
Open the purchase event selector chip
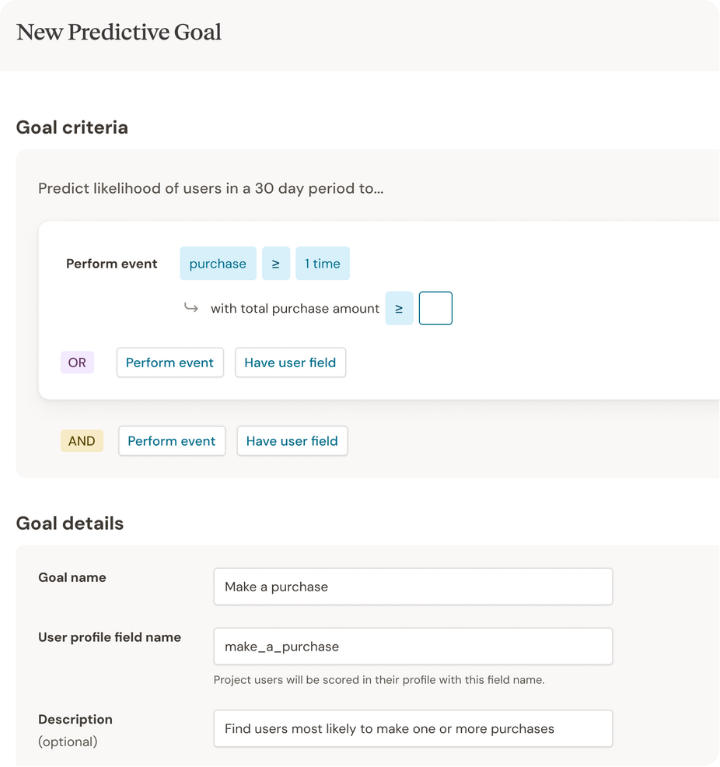[x=218, y=264]
